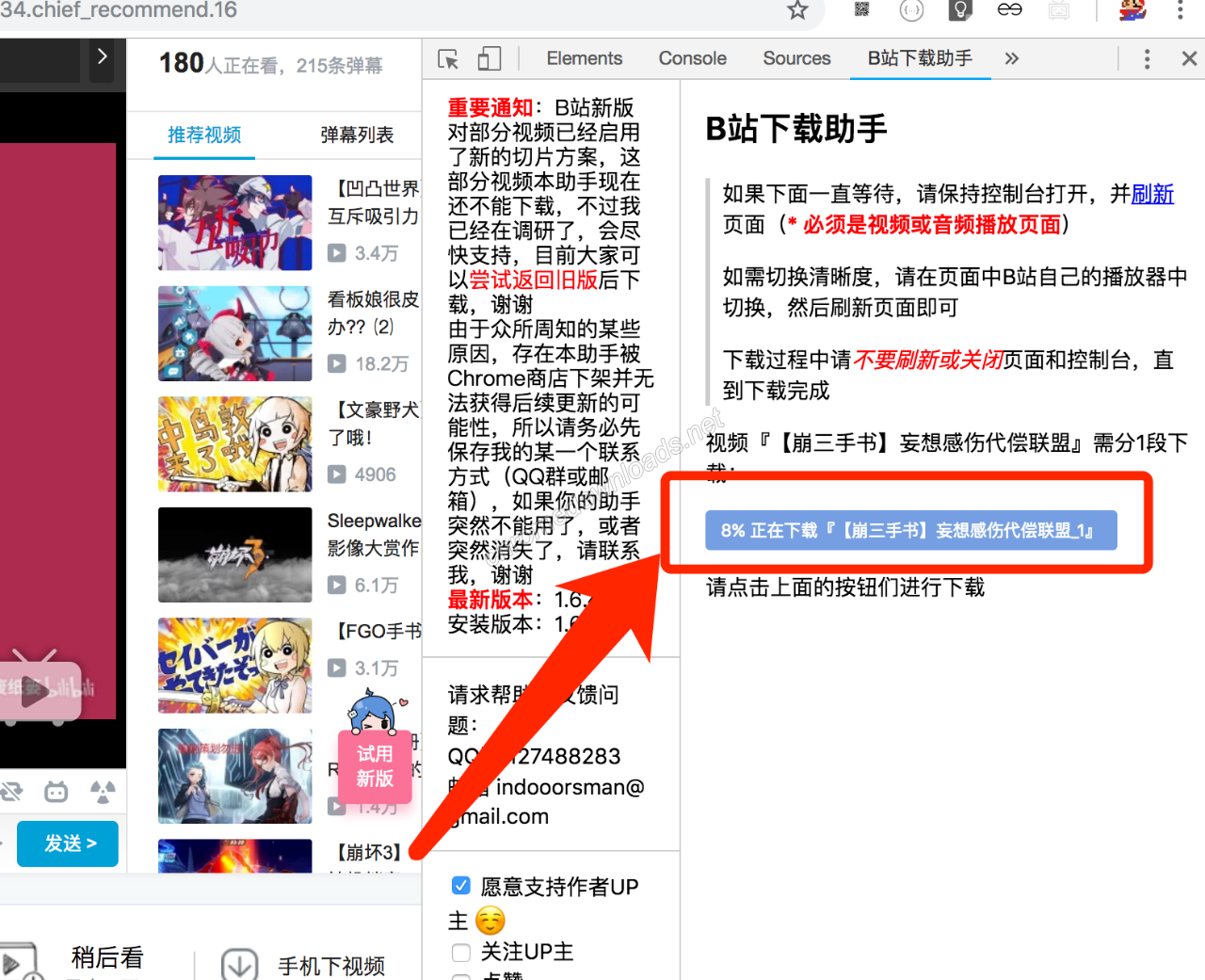Open the Chrome three-dot menu
This screenshot has height=980, width=1205.
pos(1180,10)
